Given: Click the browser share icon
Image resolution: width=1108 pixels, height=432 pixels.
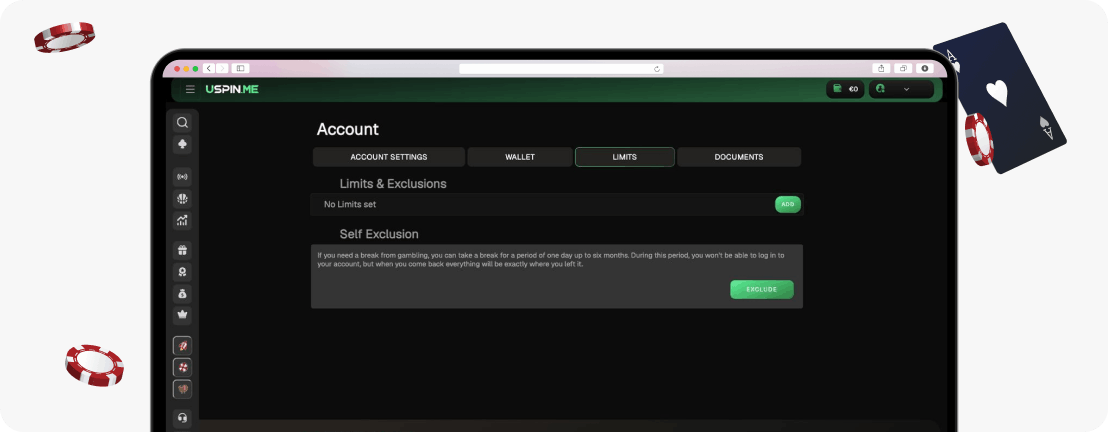Looking at the screenshot, I should tap(881, 69).
